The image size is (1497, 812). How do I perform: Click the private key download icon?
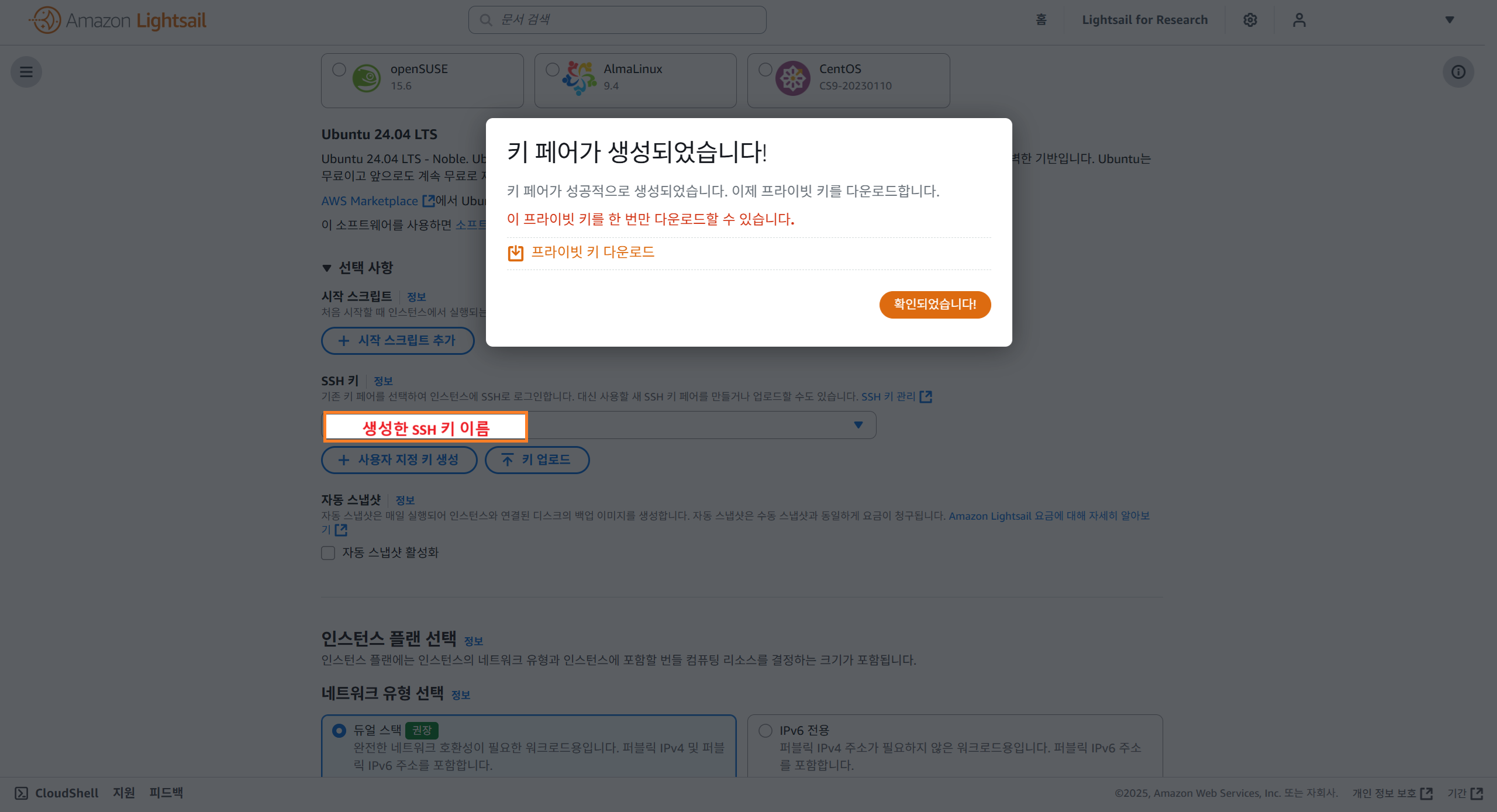(x=515, y=253)
